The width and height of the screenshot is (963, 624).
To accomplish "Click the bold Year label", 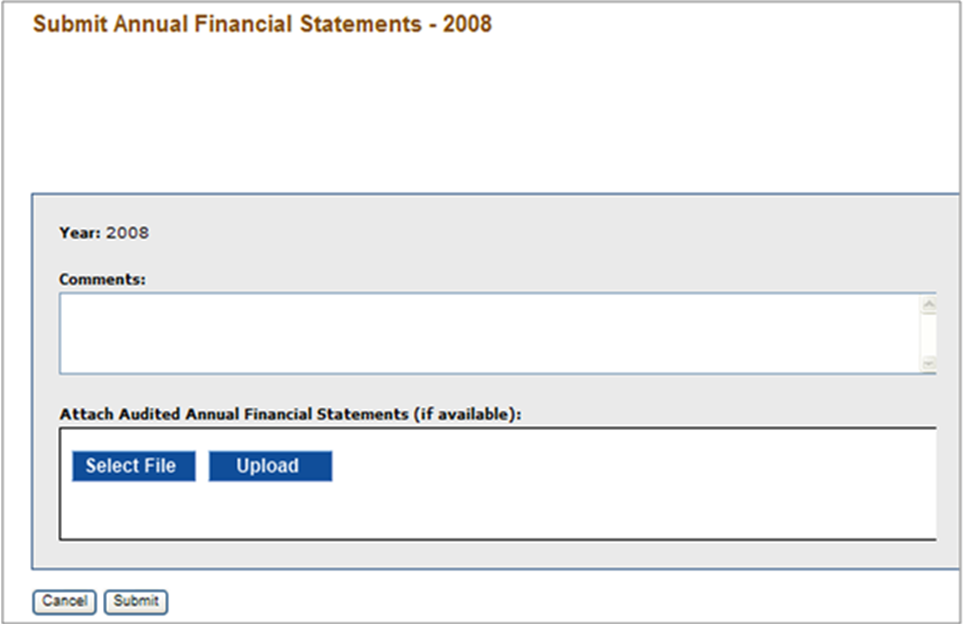I will [80, 233].
